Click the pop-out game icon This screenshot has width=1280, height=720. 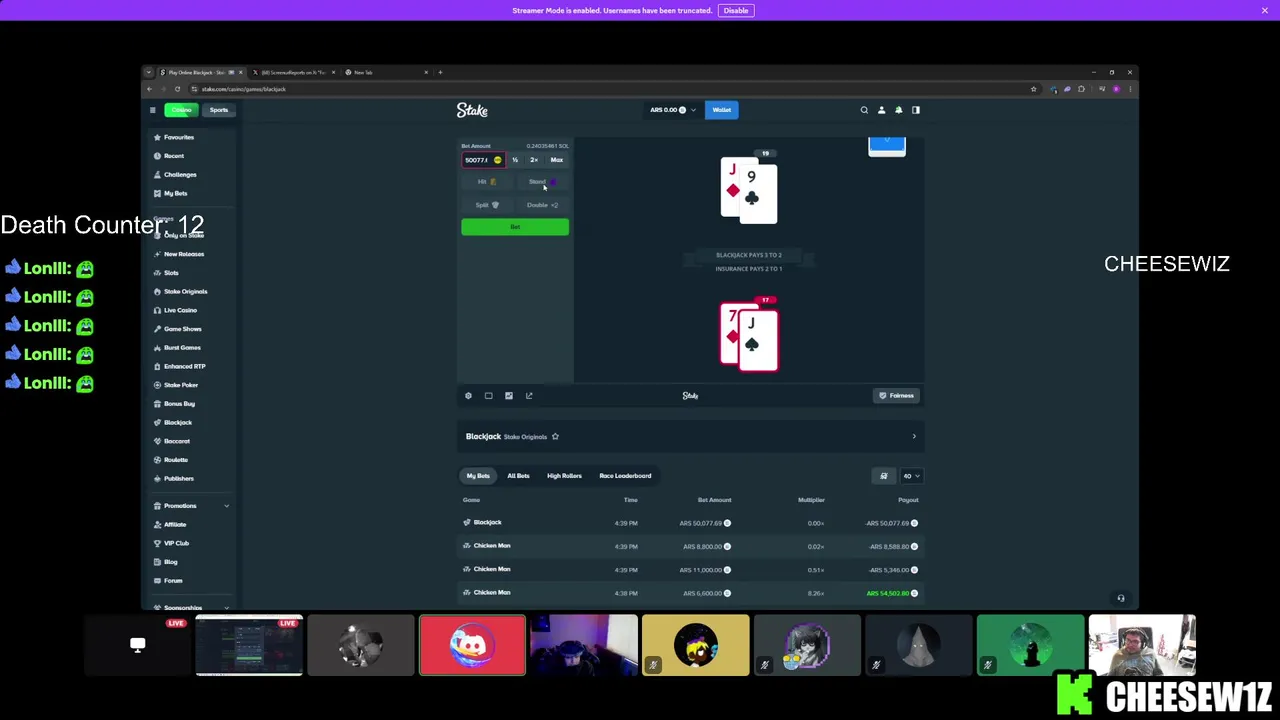pyautogui.click(x=529, y=396)
